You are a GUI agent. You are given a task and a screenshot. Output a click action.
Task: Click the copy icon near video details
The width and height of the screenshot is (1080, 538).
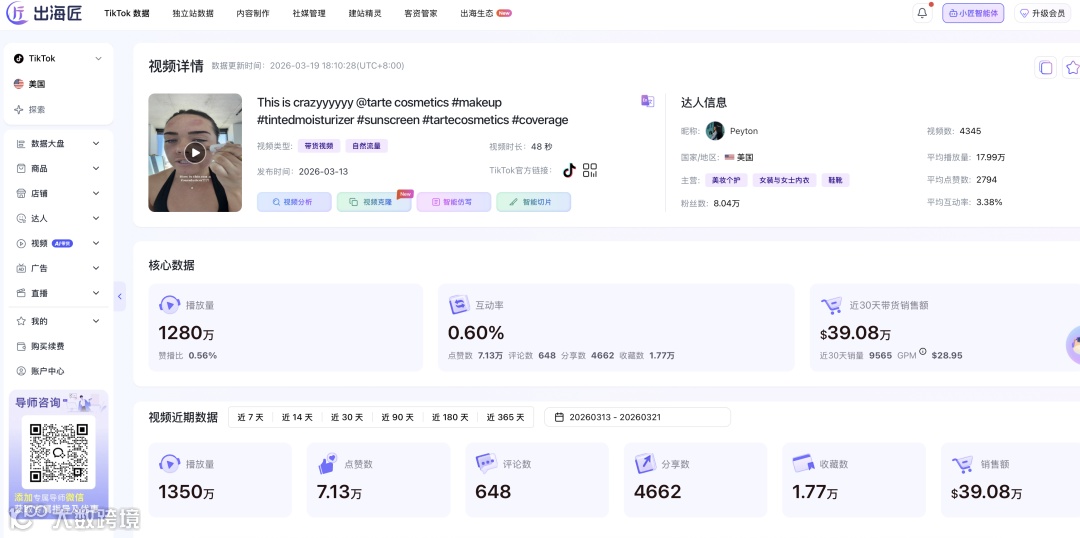(1046, 68)
